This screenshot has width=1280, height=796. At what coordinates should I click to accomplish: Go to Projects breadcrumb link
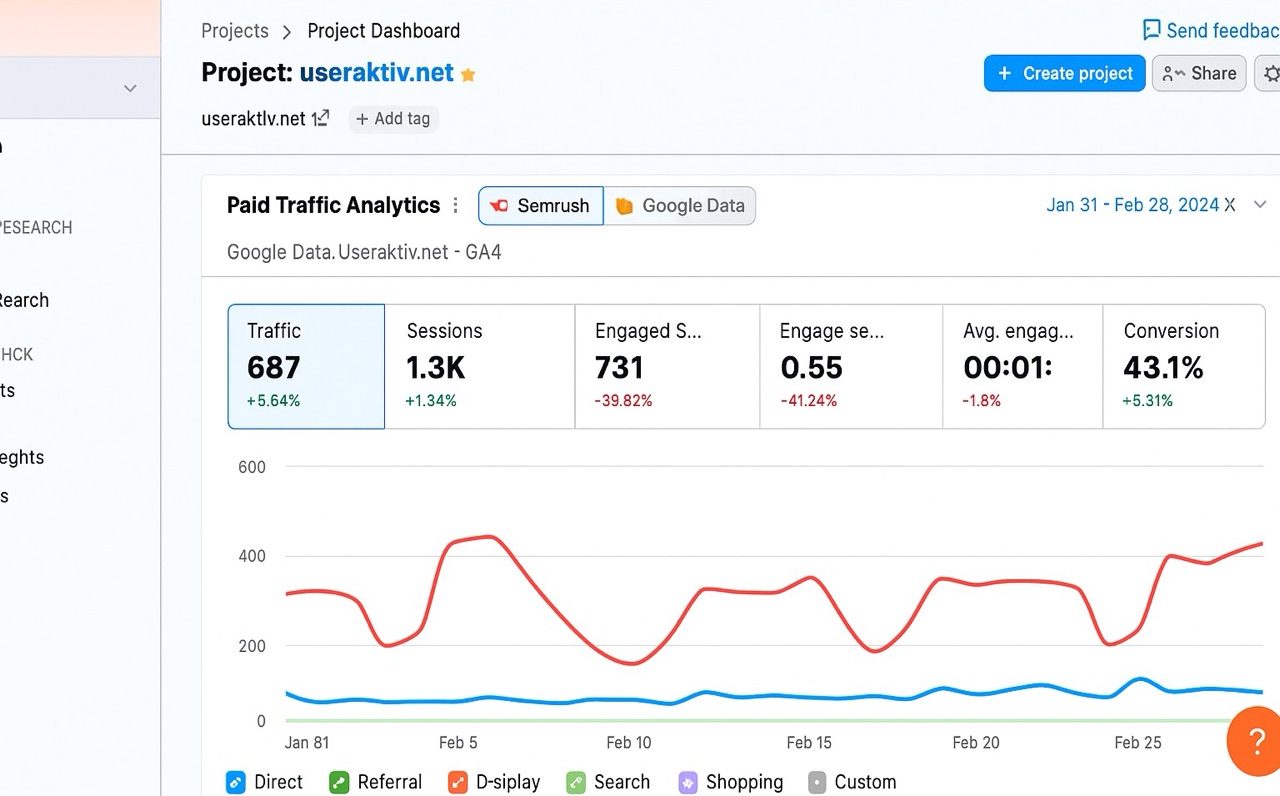(x=235, y=31)
